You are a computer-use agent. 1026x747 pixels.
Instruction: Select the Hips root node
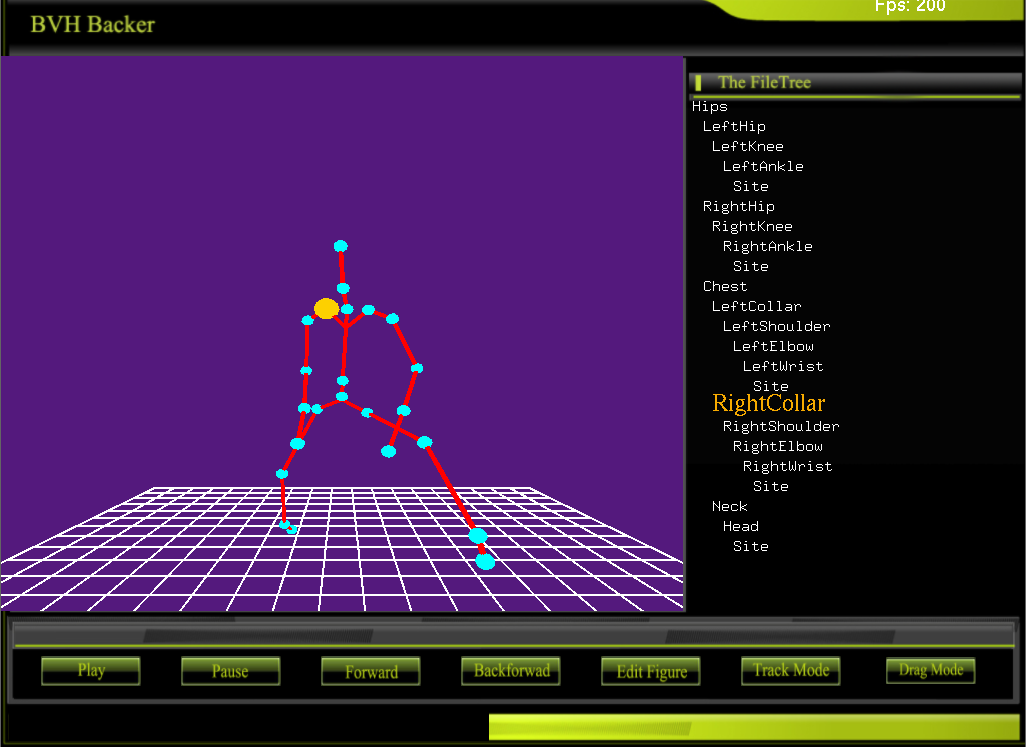pos(710,107)
